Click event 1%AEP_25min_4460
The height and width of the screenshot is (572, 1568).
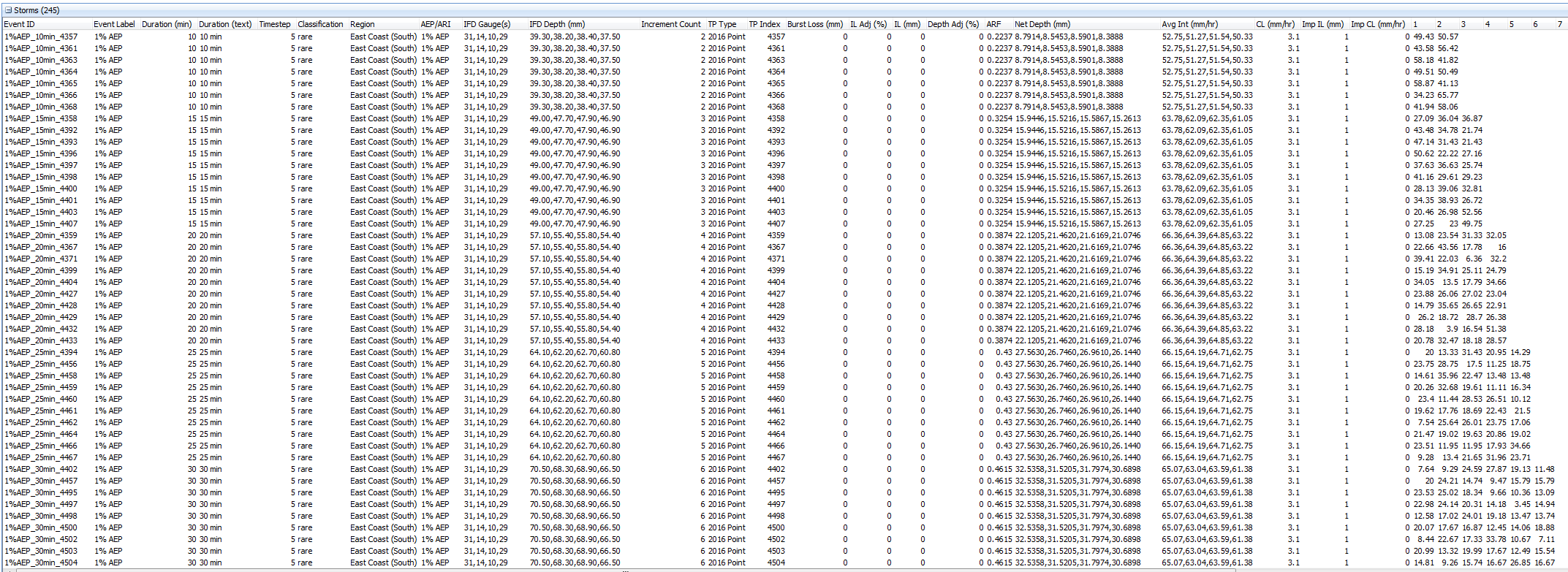(x=41, y=399)
